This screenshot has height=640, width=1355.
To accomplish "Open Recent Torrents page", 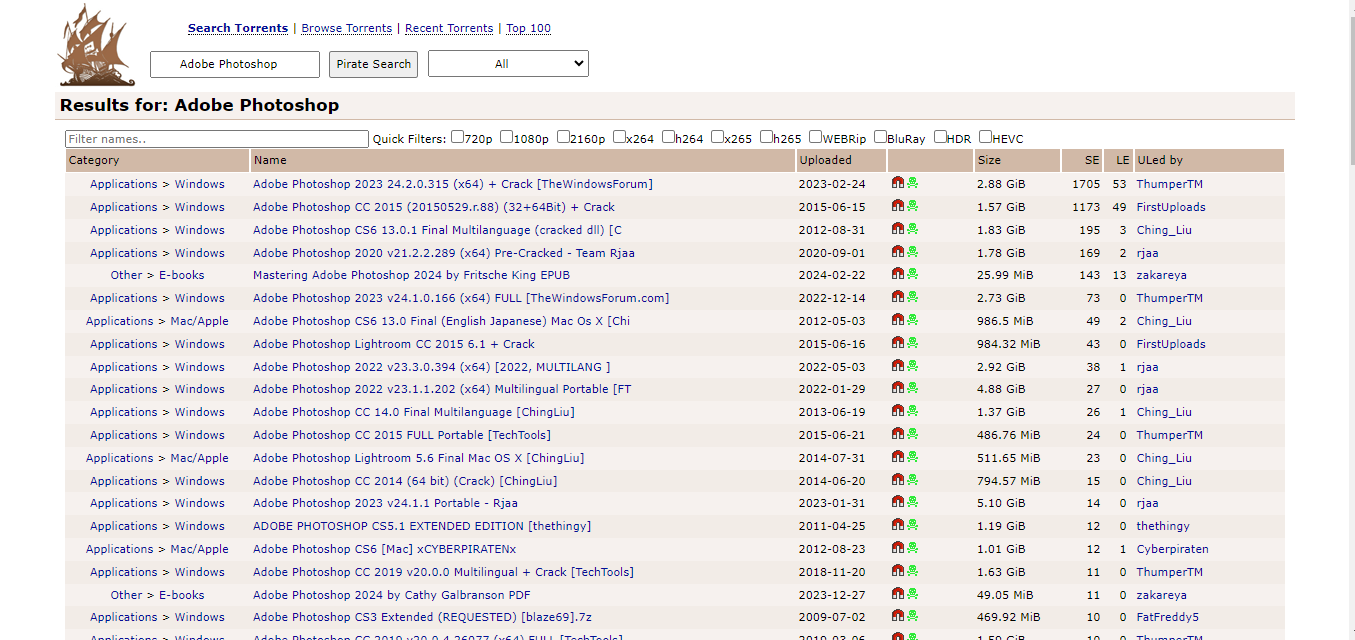I will click(x=449, y=28).
